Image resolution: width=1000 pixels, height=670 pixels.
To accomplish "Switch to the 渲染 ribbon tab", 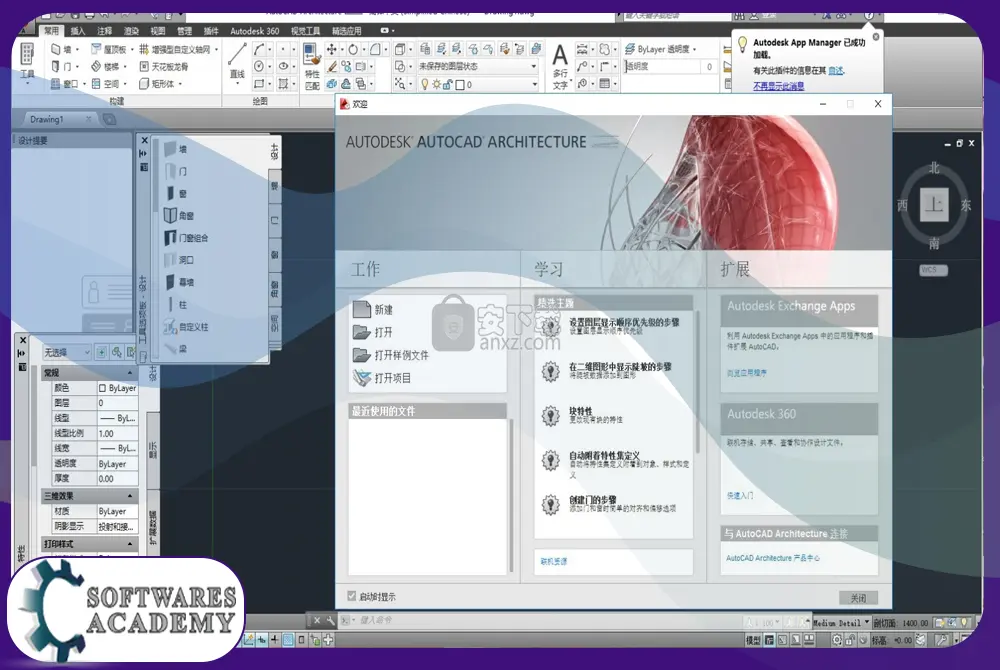I will (x=131, y=31).
